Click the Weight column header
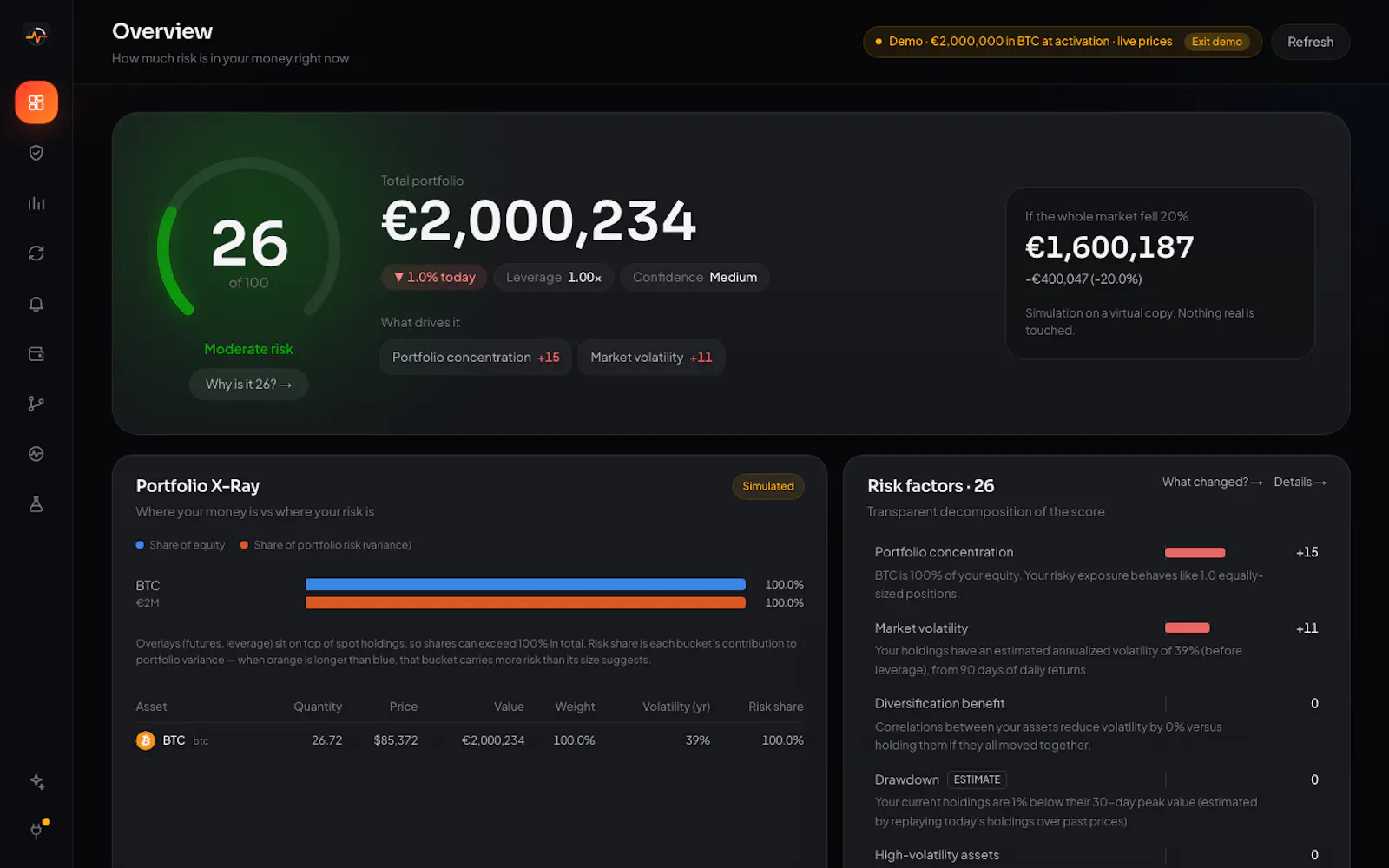The width and height of the screenshot is (1389, 868). tap(575, 707)
